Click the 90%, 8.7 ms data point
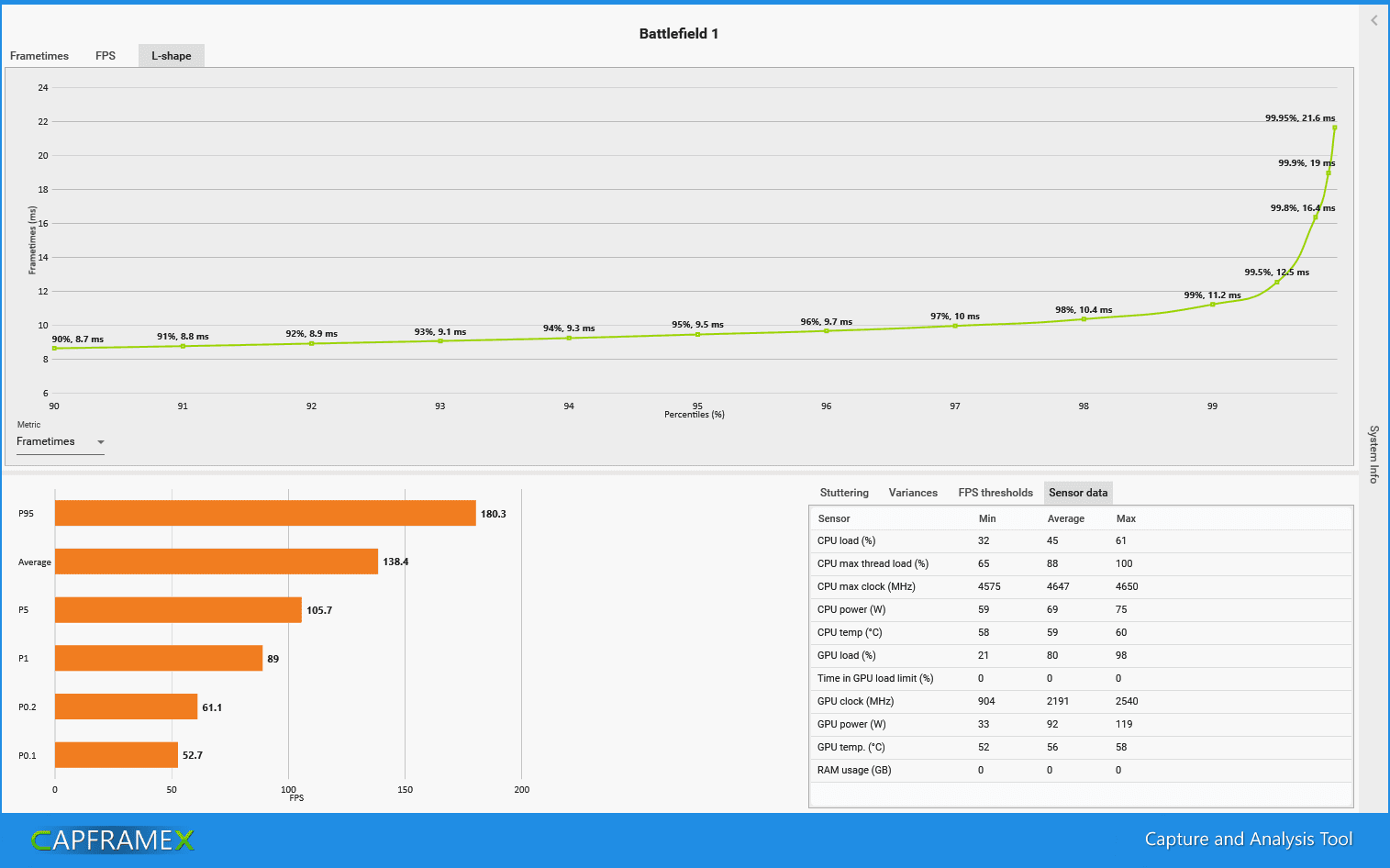 click(55, 349)
